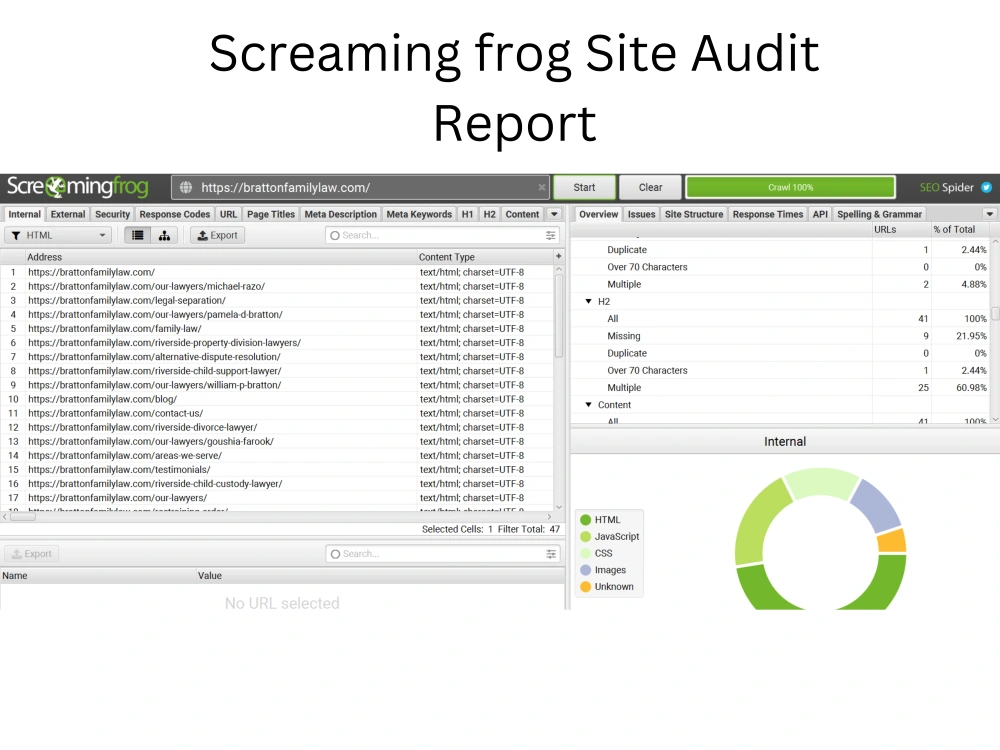Click into the URL address field
Image resolution: width=1000 pixels, height=750 pixels.
(360, 188)
